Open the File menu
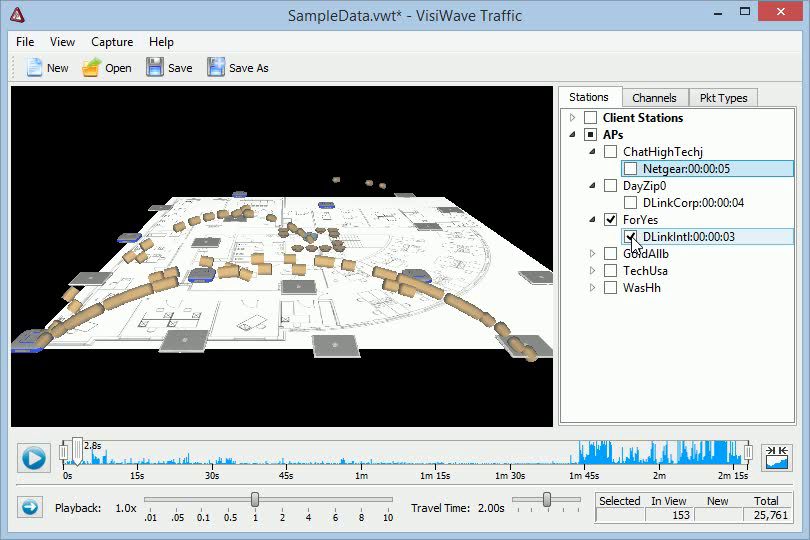This screenshot has height=540, width=810. pos(25,42)
